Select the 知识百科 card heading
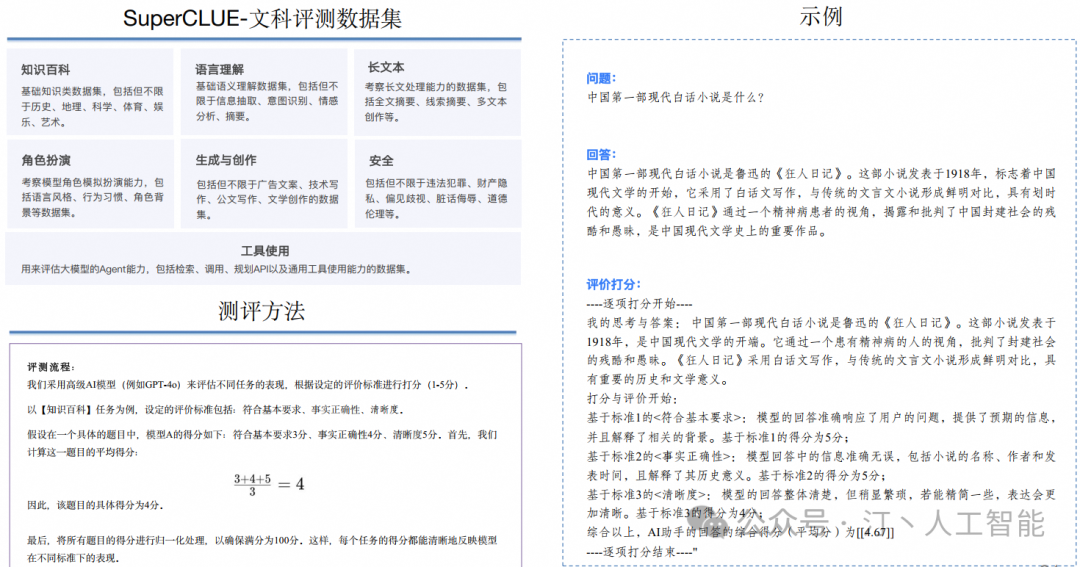This screenshot has width=1080, height=567. (x=45, y=70)
